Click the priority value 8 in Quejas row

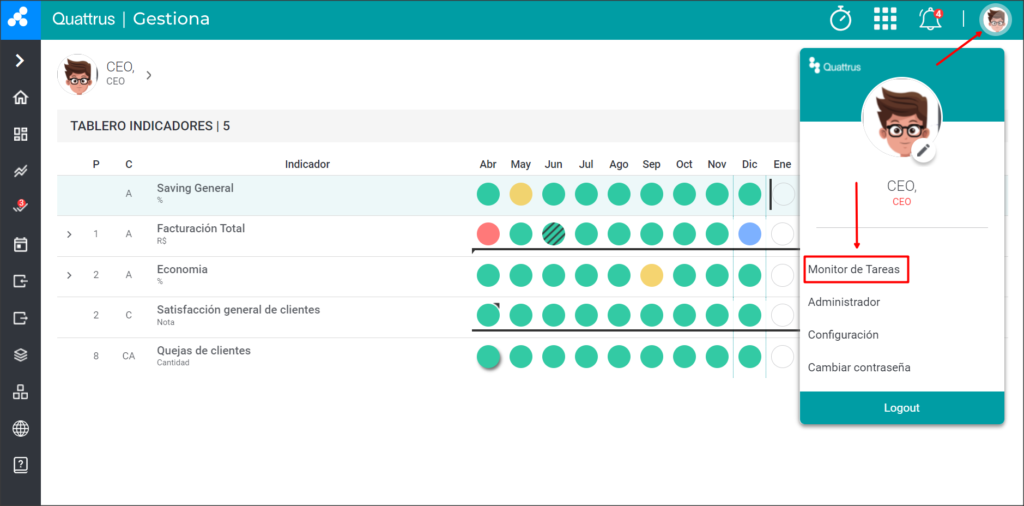pos(96,356)
